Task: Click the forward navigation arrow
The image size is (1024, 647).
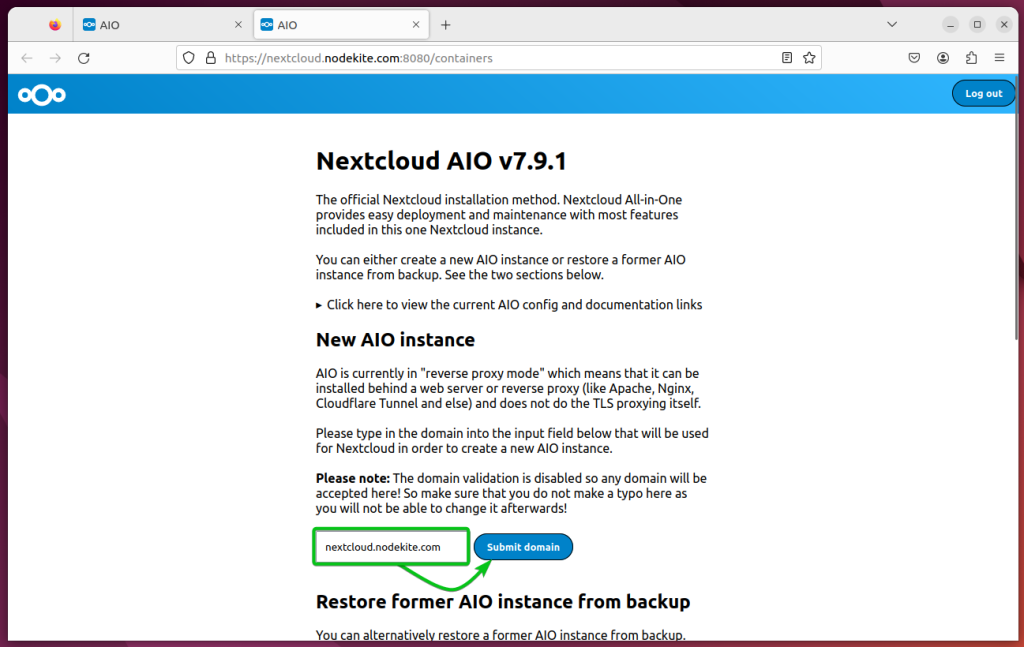Action: (x=54, y=57)
